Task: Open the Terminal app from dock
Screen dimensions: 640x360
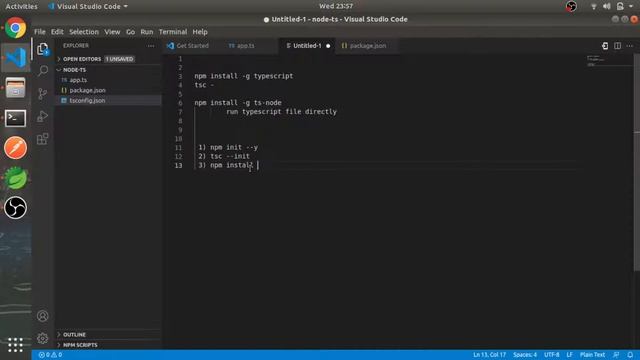Action: point(16,118)
